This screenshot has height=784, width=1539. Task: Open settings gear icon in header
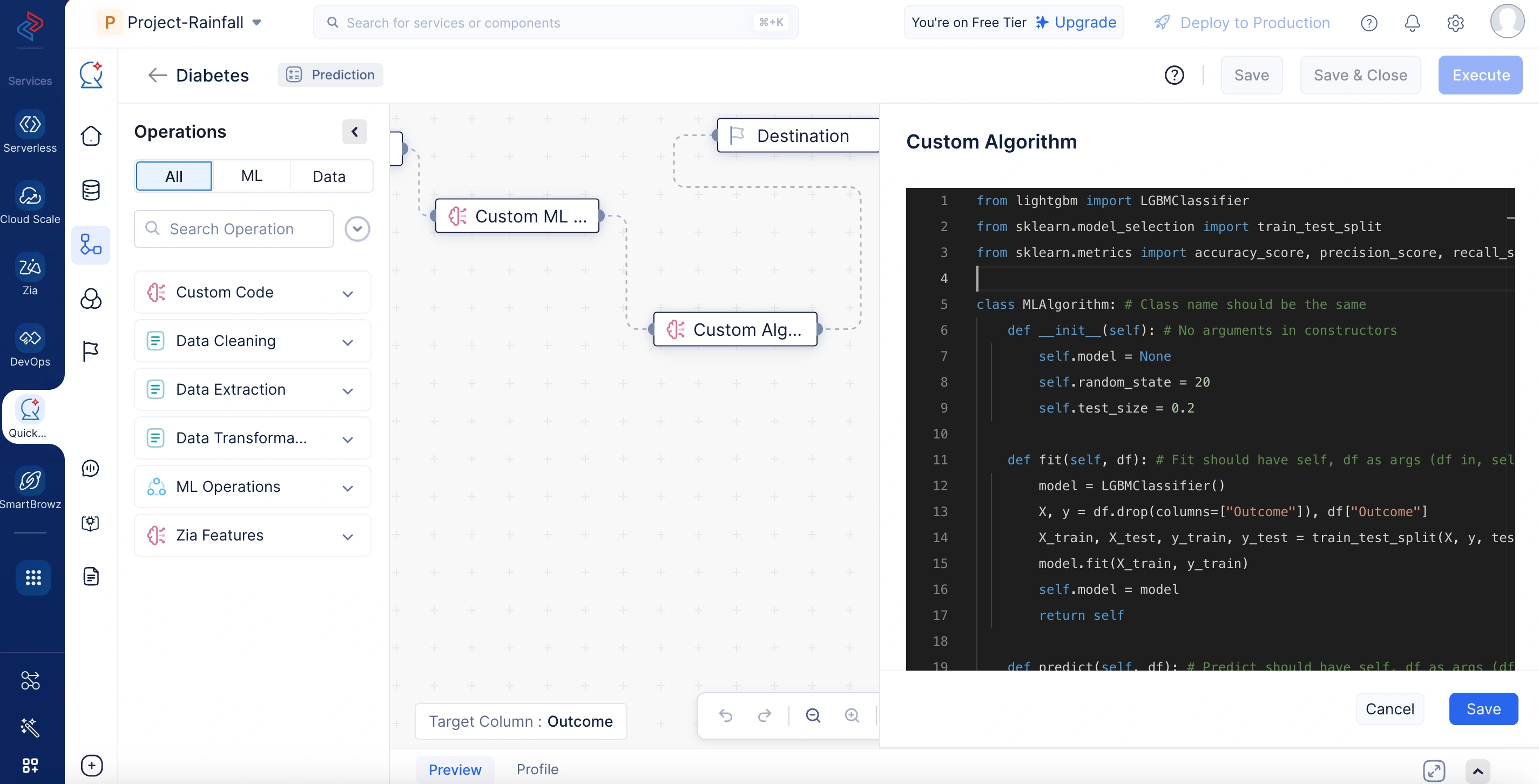click(1455, 23)
